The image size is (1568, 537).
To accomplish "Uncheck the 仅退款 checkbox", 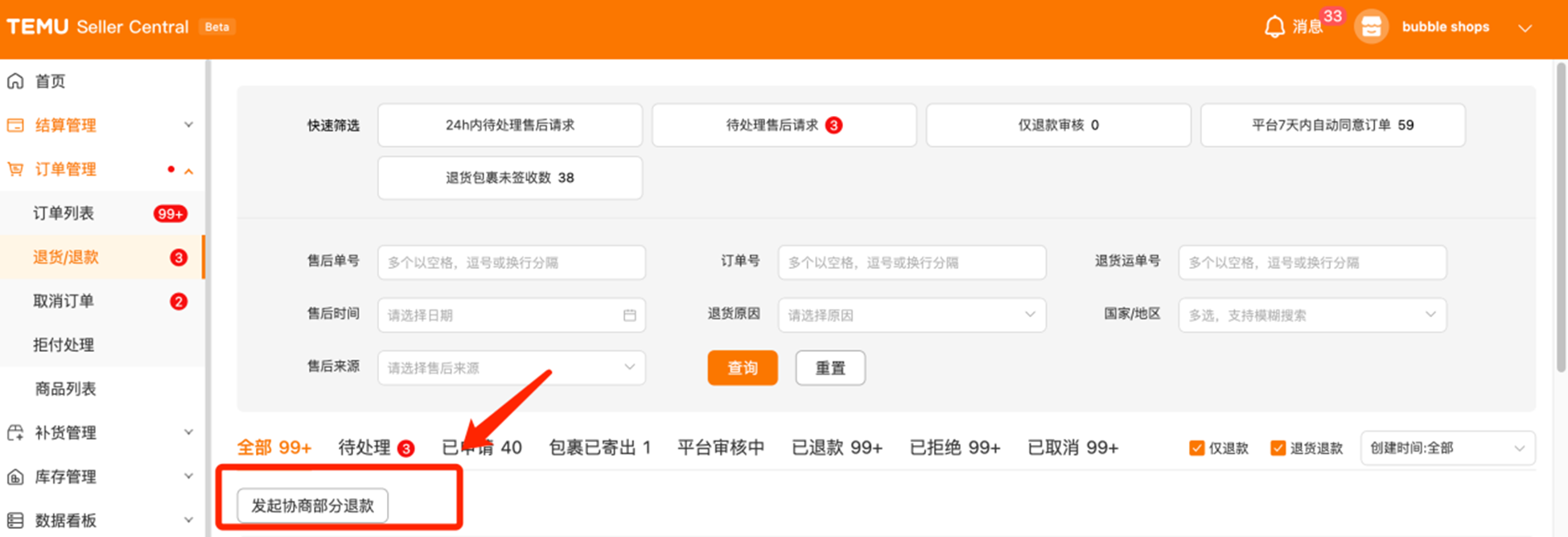I will [1196, 448].
